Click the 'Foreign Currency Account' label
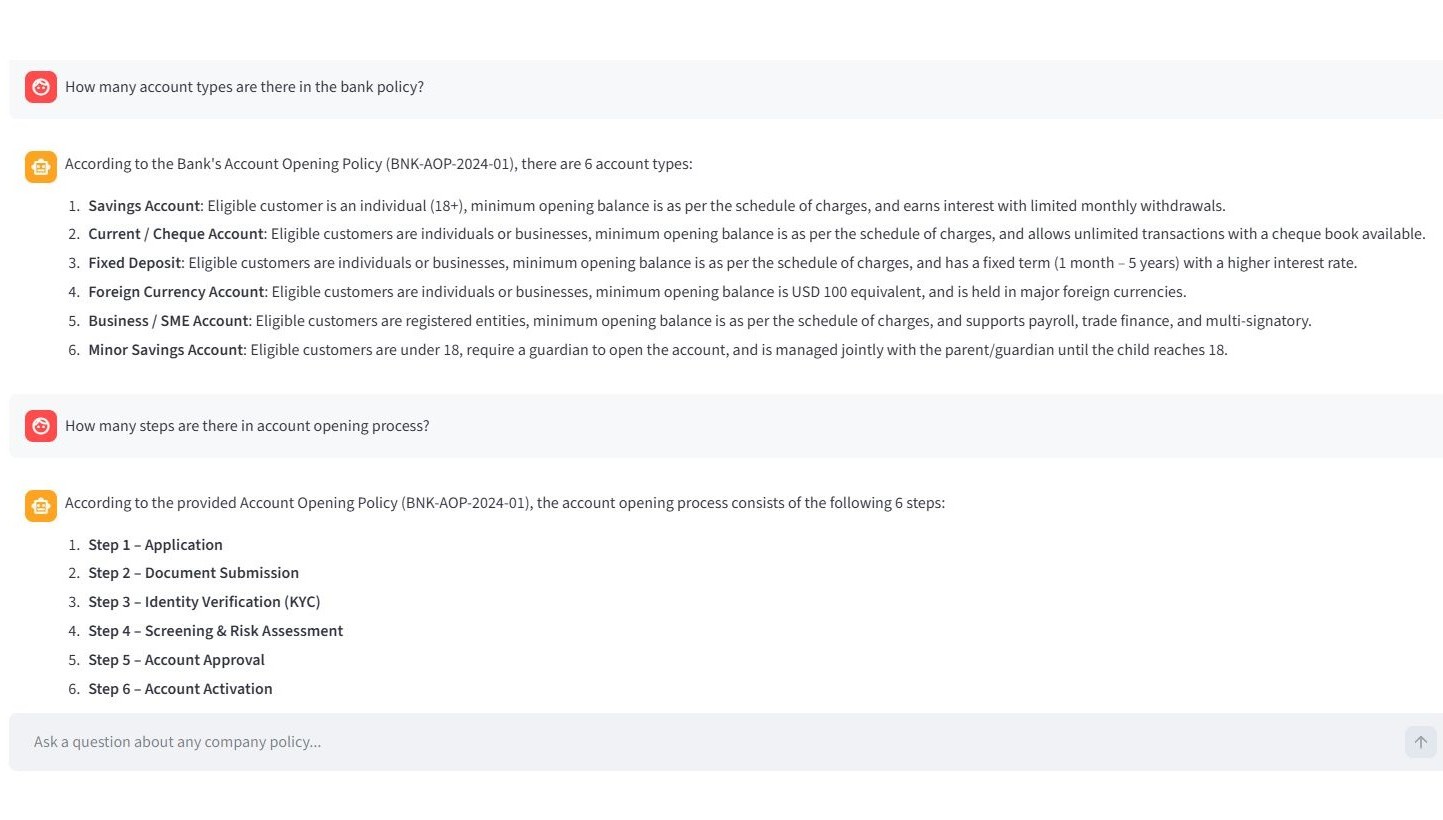The width and height of the screenshot is (1443, 820). coord(176,292)
